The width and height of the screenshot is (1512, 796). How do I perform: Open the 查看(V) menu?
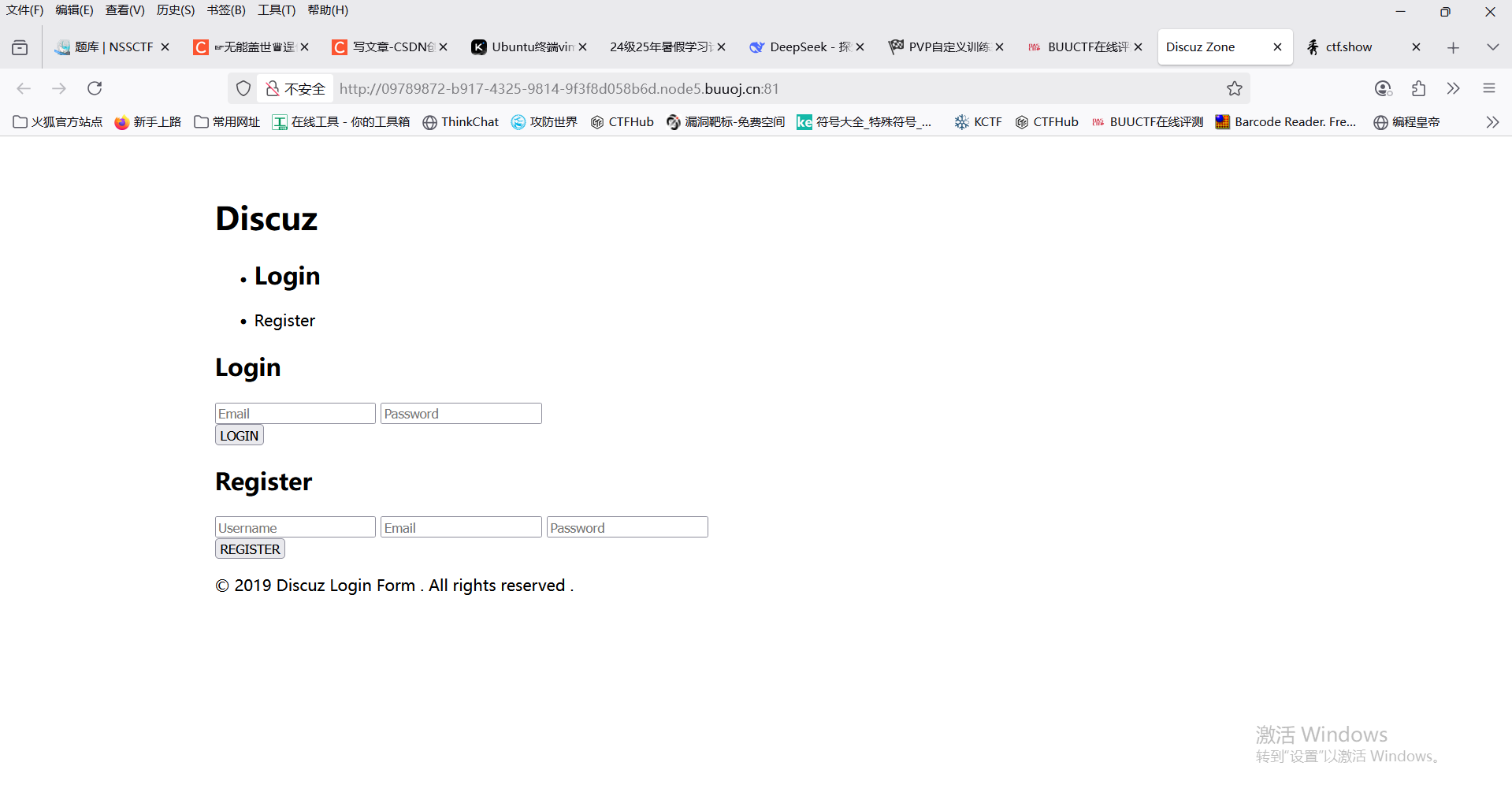[125, 10]
